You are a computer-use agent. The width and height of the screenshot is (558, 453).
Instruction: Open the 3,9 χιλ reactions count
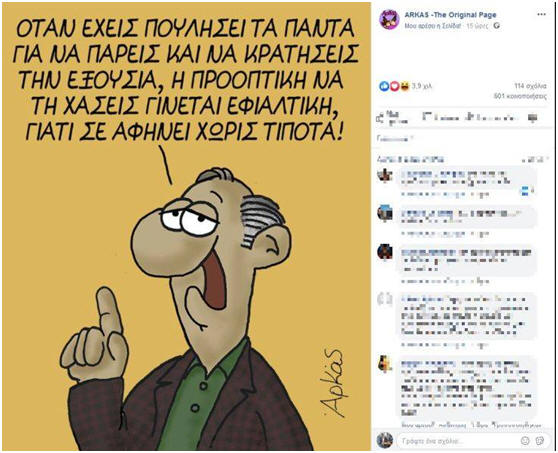[421, 86]
